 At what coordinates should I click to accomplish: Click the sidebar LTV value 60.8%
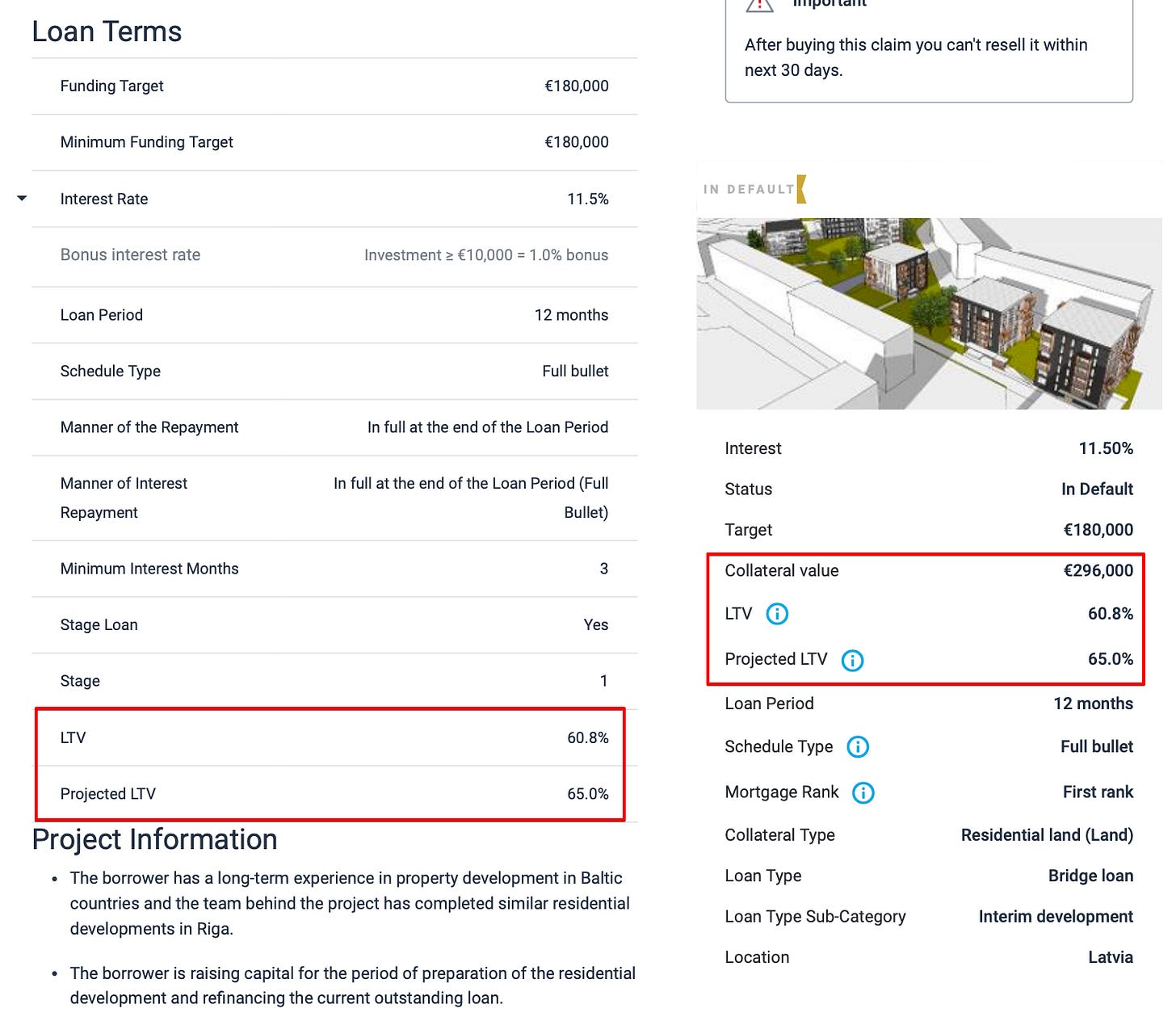(x=1111, y=614)
